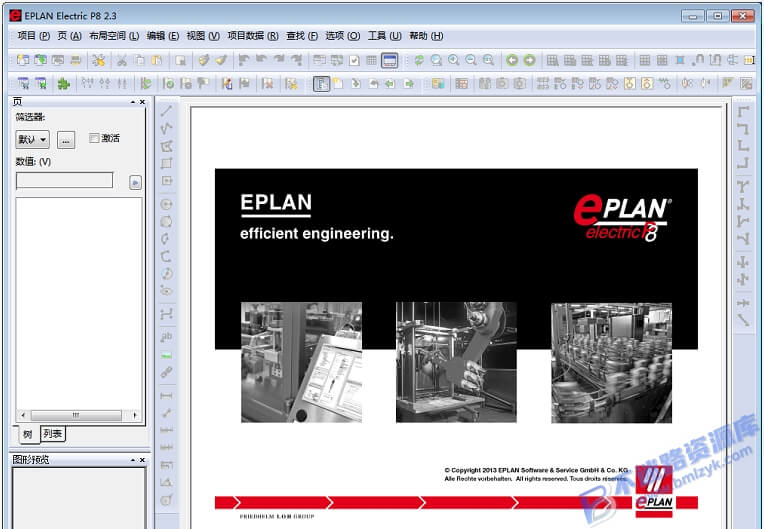The image size is (764, 529).
Task: Collapse the 页 panel pin arrow
Action: point(133,102)
